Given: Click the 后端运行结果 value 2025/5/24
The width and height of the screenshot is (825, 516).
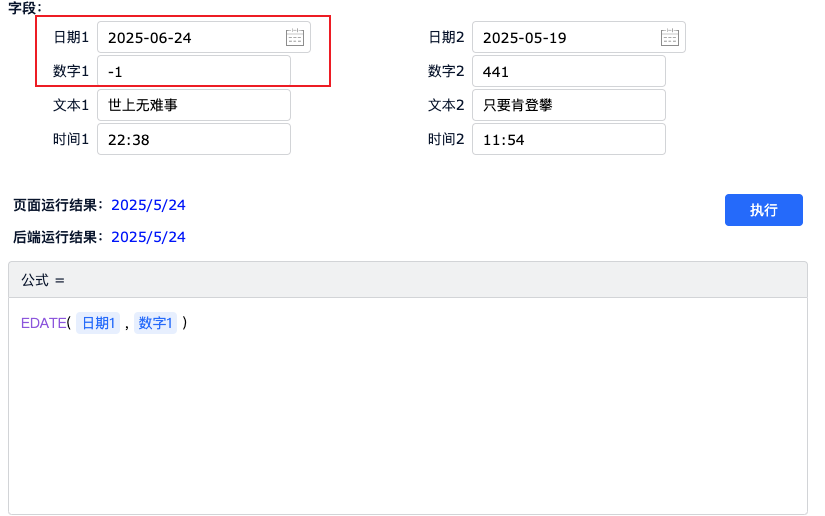Looking at the screenshot, I should [148, 237].
